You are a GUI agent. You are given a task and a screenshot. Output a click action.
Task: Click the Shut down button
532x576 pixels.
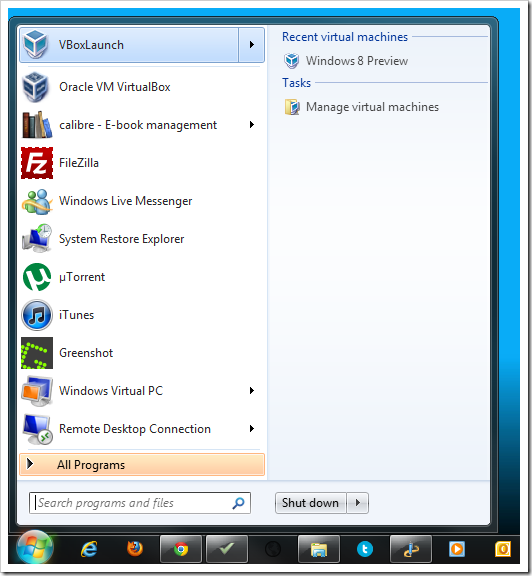click(x=310, y=503)
